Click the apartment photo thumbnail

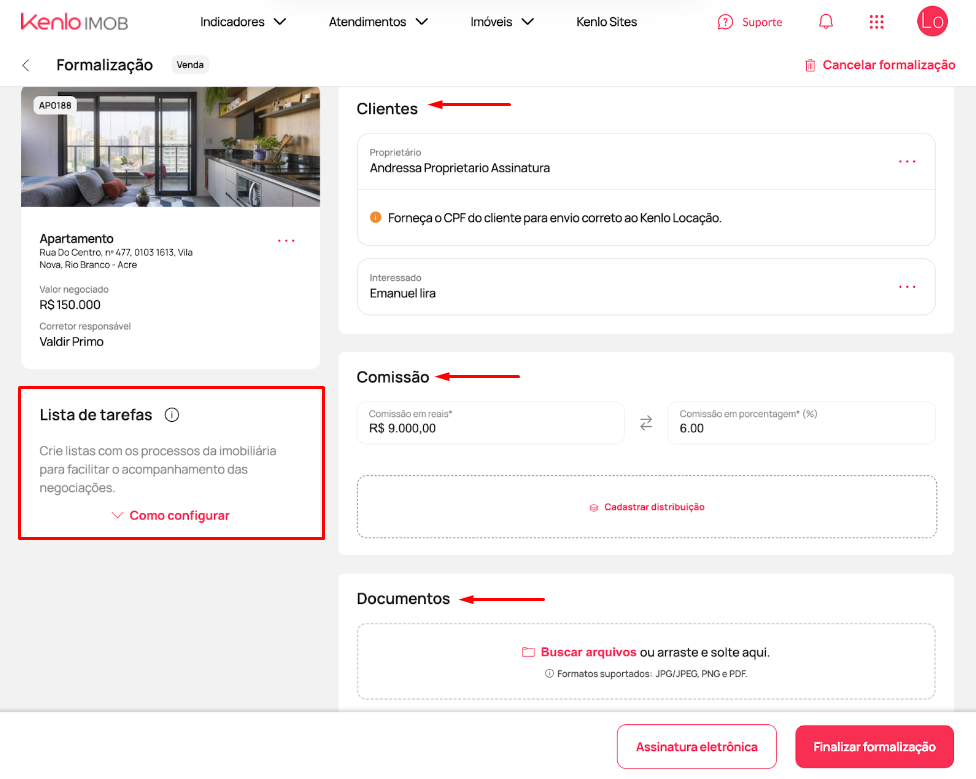point(171,147)
